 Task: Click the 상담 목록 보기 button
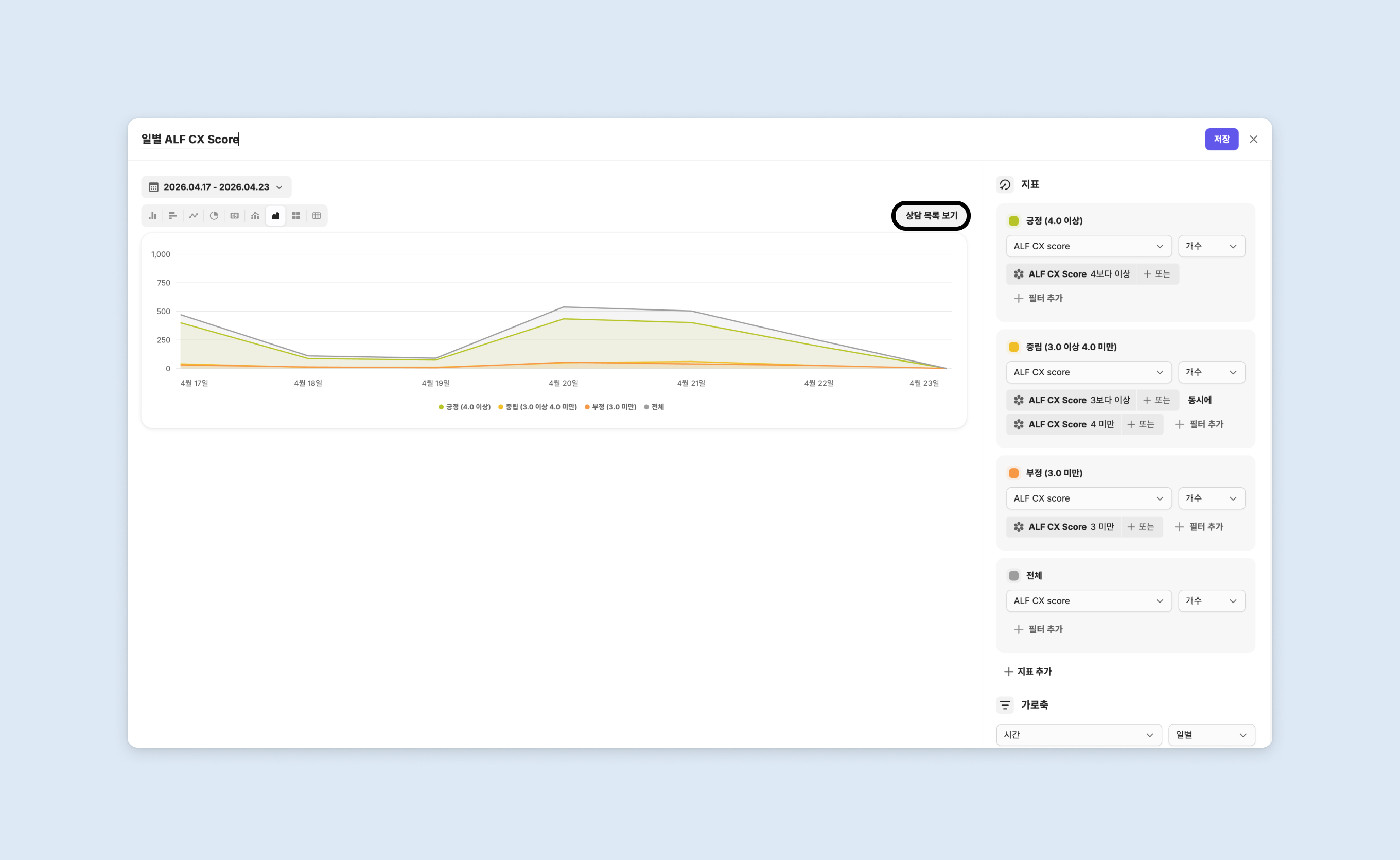click(931, 216)
